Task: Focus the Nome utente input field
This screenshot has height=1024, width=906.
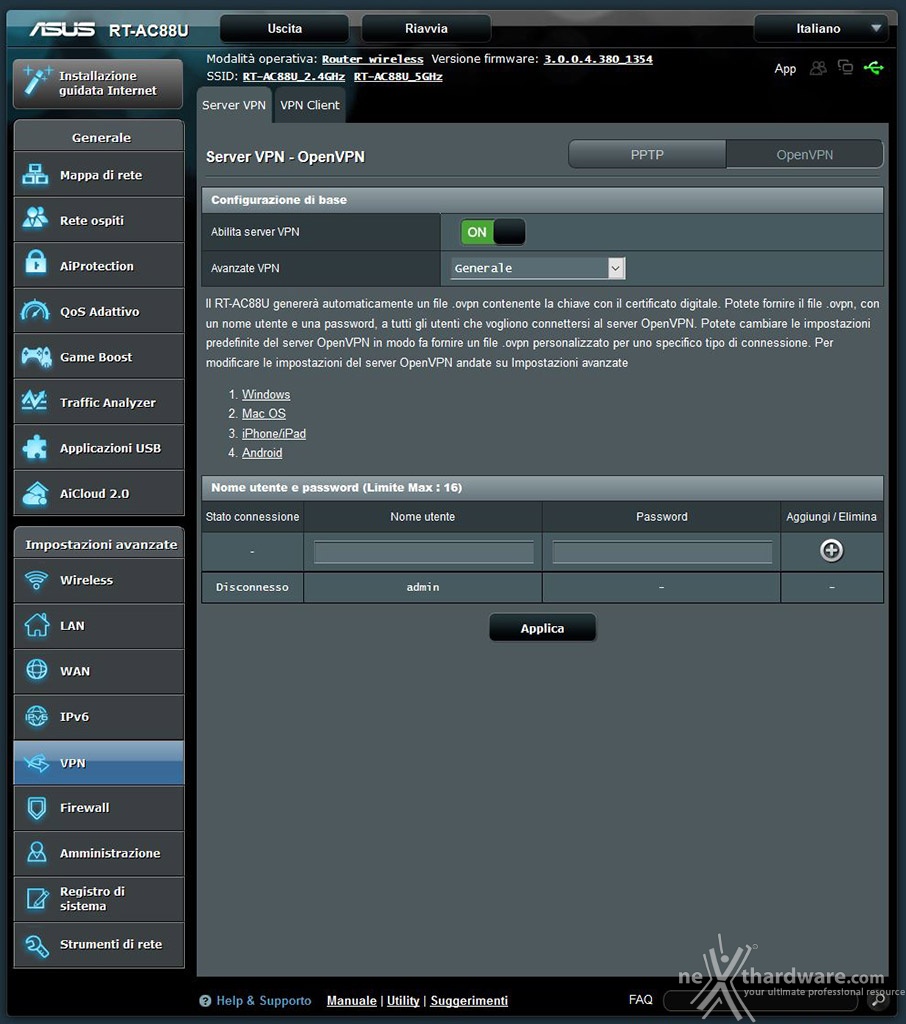Action: coord(423,552)
